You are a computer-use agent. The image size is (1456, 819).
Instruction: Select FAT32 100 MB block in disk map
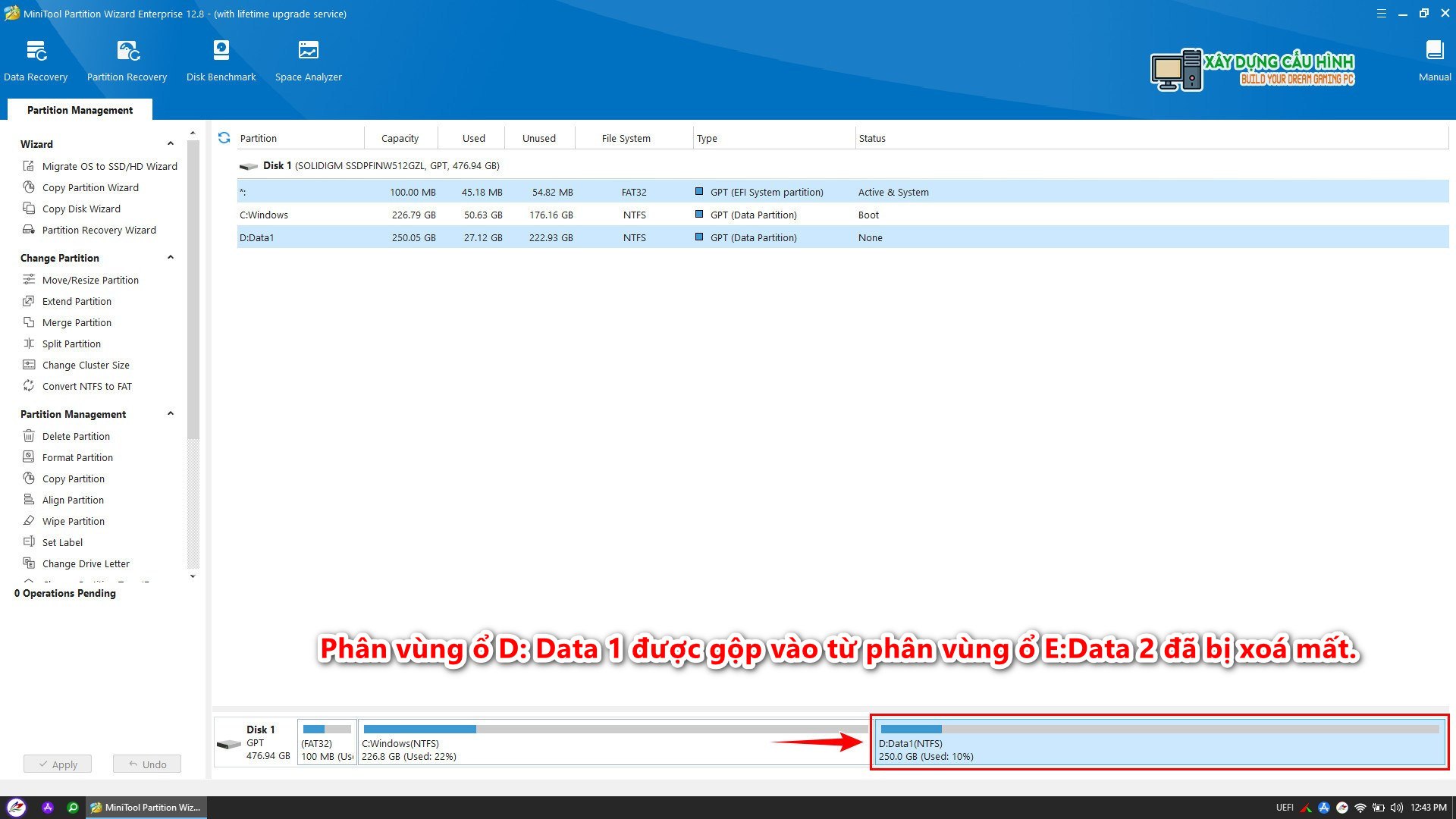tap(327, 742)
